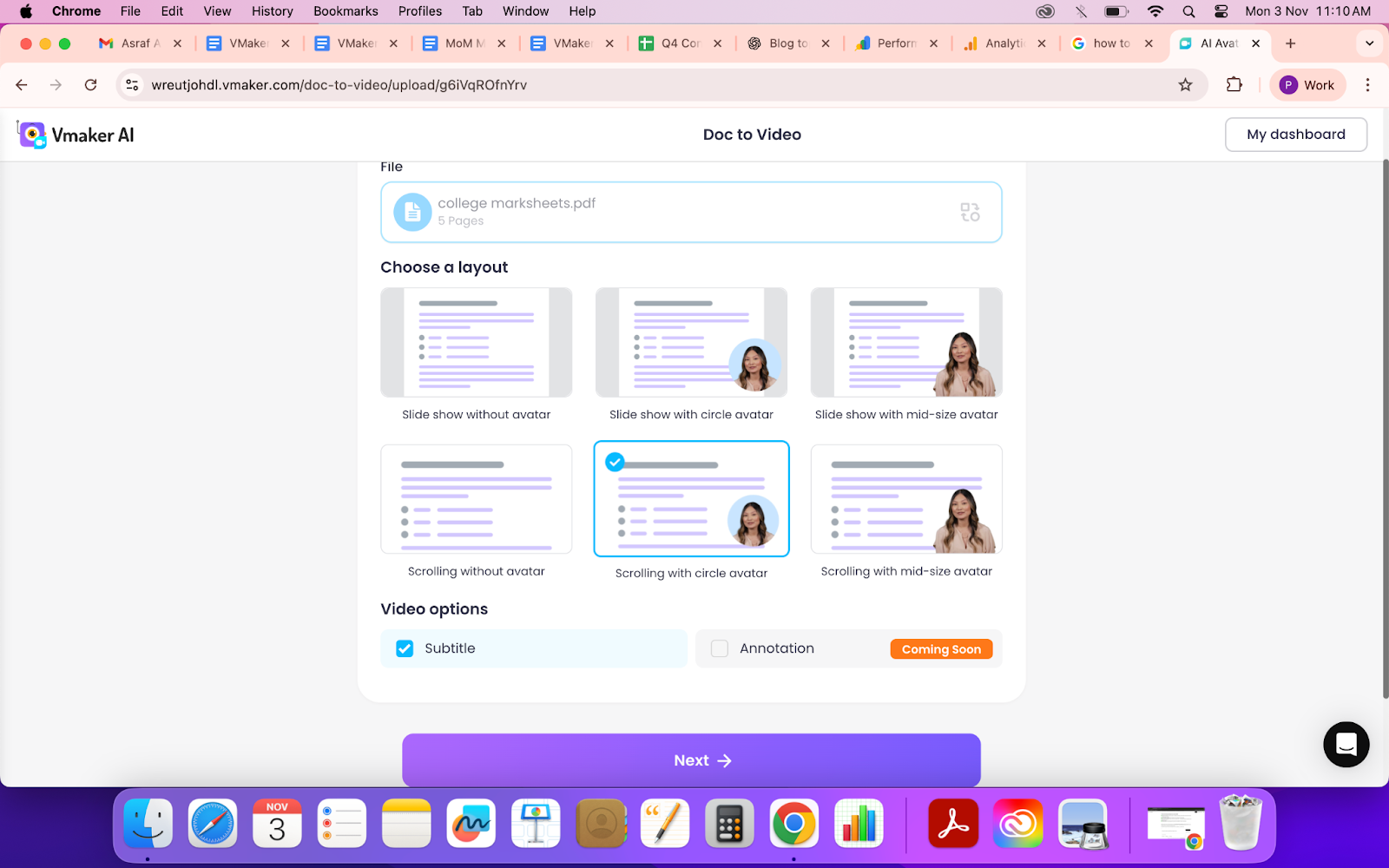
Task: Open My dashboard
Action: tap(1295, 134)
